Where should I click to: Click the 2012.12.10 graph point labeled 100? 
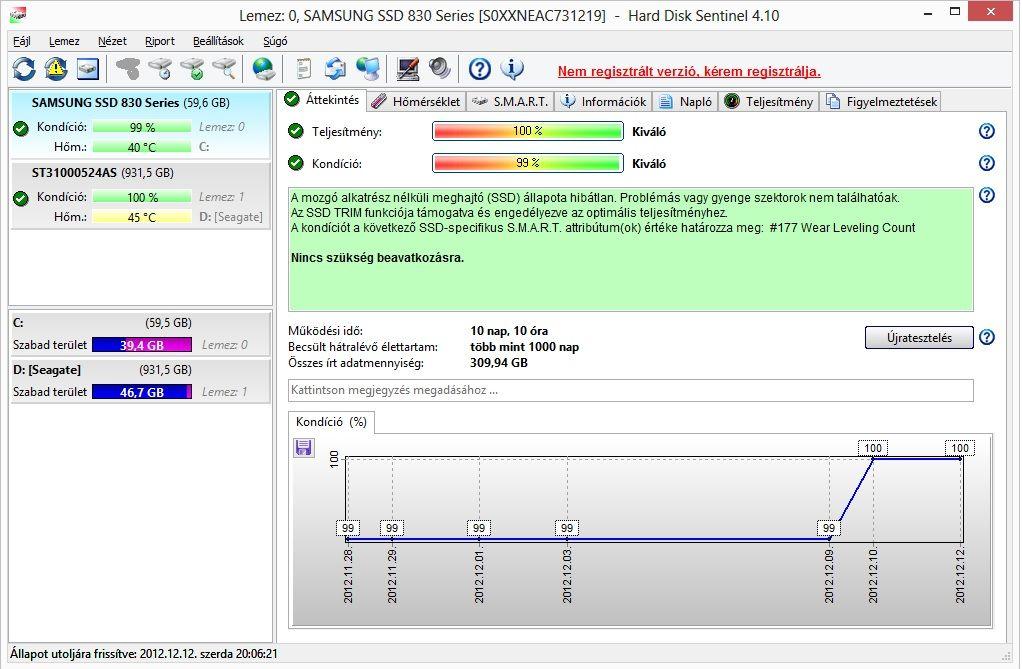pos(873,458)
